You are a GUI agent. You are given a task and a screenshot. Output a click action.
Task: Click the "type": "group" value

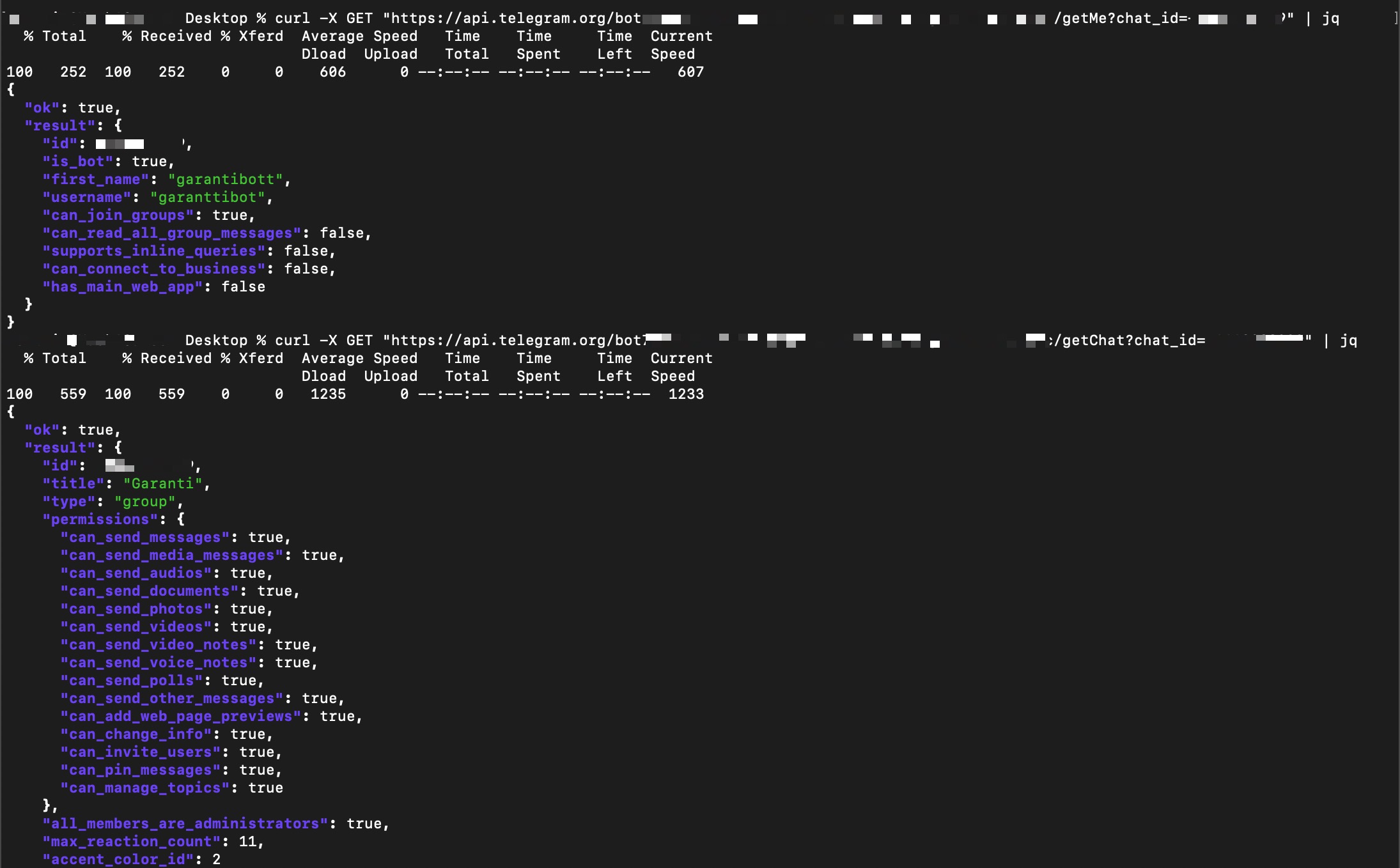click(x=146, y=502)
